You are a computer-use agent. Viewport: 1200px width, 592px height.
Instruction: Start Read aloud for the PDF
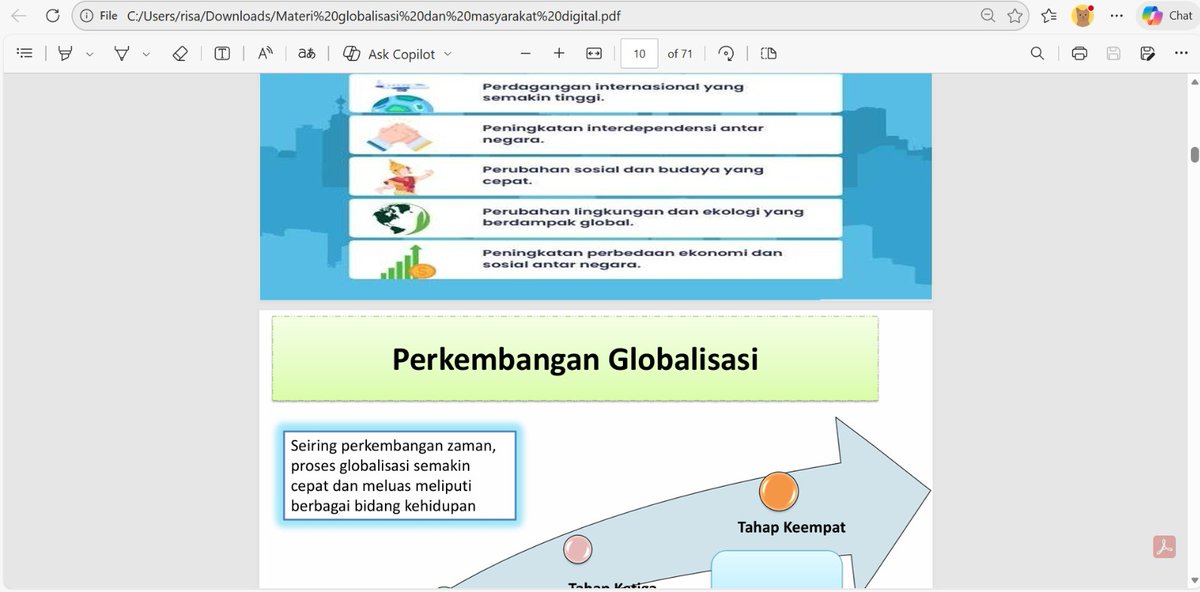pyautogui.click(x=264, y=53)
